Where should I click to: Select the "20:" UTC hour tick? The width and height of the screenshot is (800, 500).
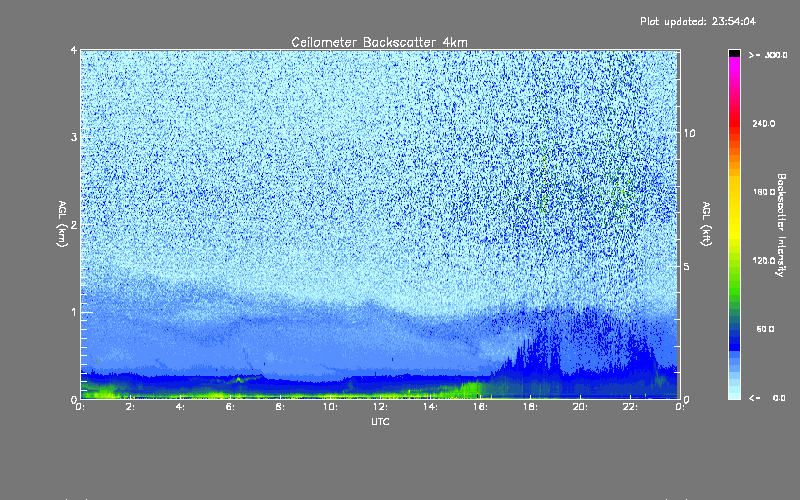coord(580,407)
